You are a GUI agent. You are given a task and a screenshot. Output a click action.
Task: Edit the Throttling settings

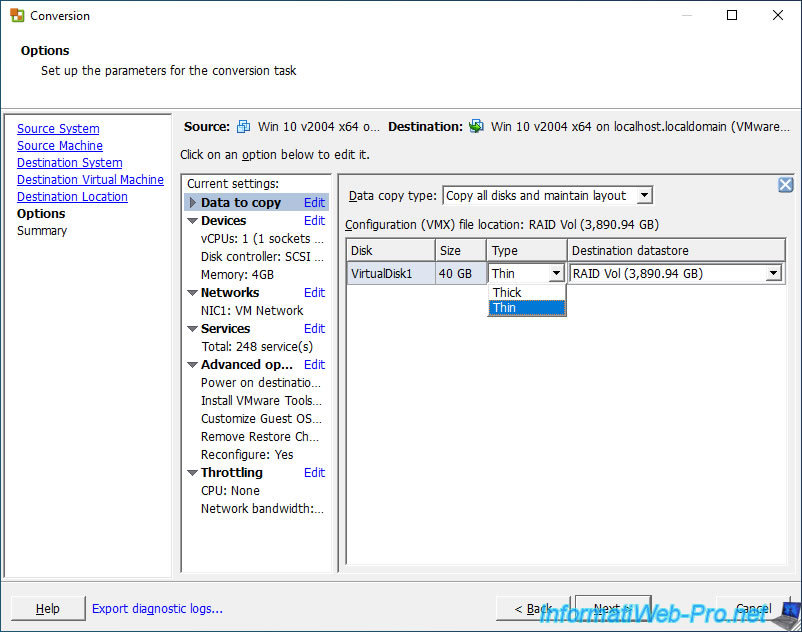(x=314, y=473)
